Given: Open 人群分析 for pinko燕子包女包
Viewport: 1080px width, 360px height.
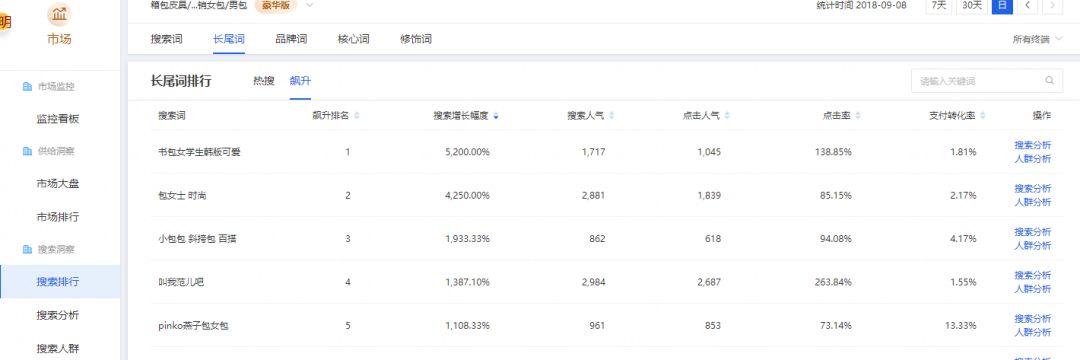Looking at the screenshot, I should pyautogui.click(x=1032, y=332).
